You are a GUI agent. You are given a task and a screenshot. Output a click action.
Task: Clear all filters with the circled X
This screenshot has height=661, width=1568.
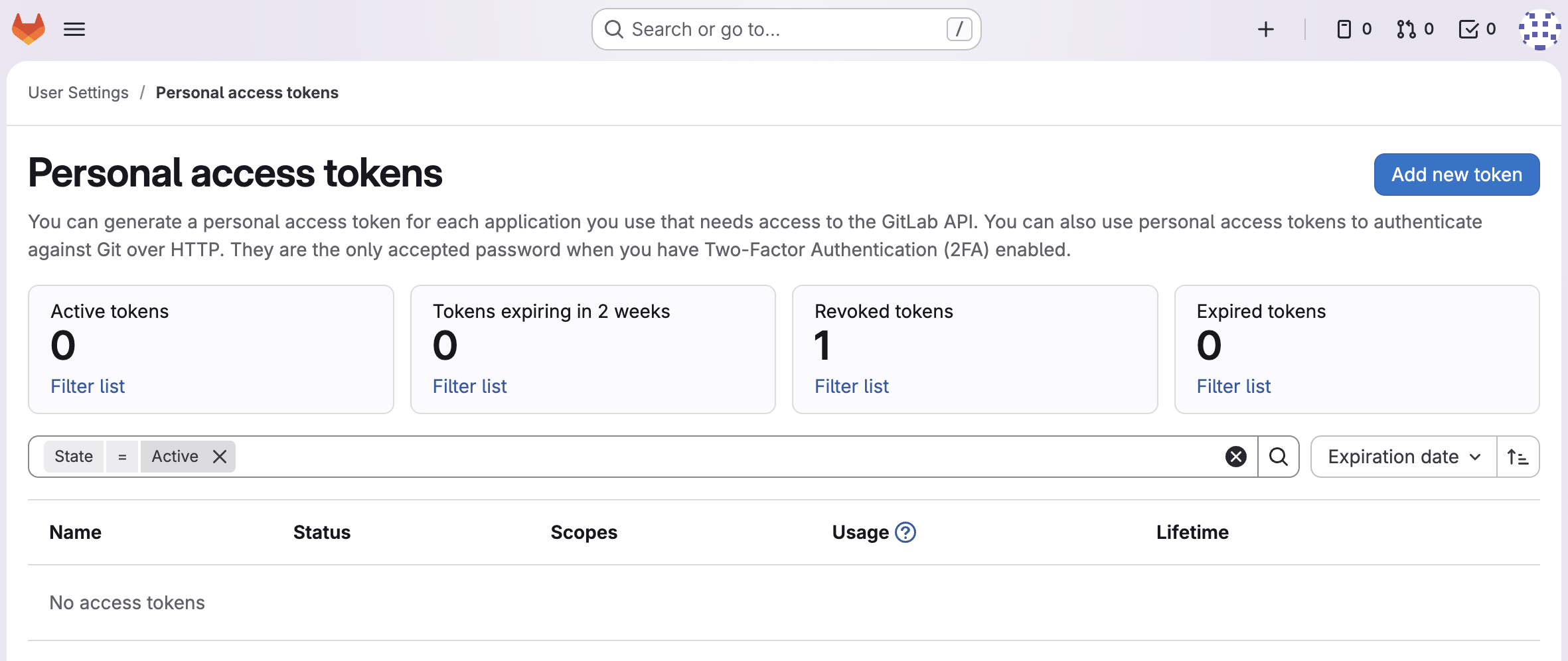(1235, 457)
